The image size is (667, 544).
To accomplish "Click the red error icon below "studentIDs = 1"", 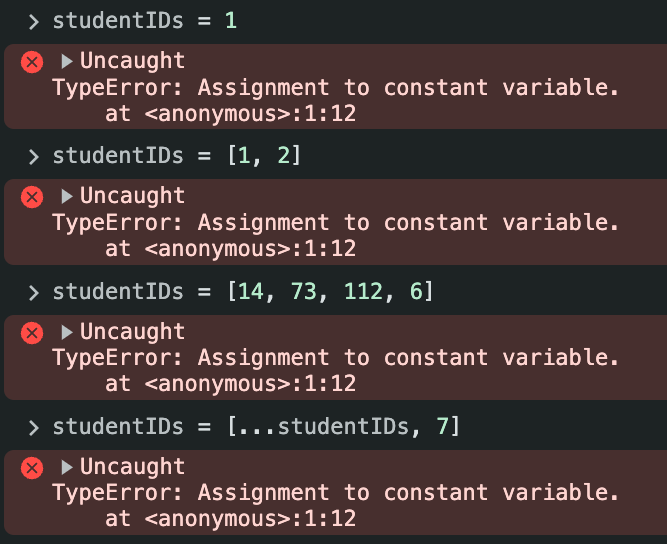I will pyautogui.click(x=32, y=62).
